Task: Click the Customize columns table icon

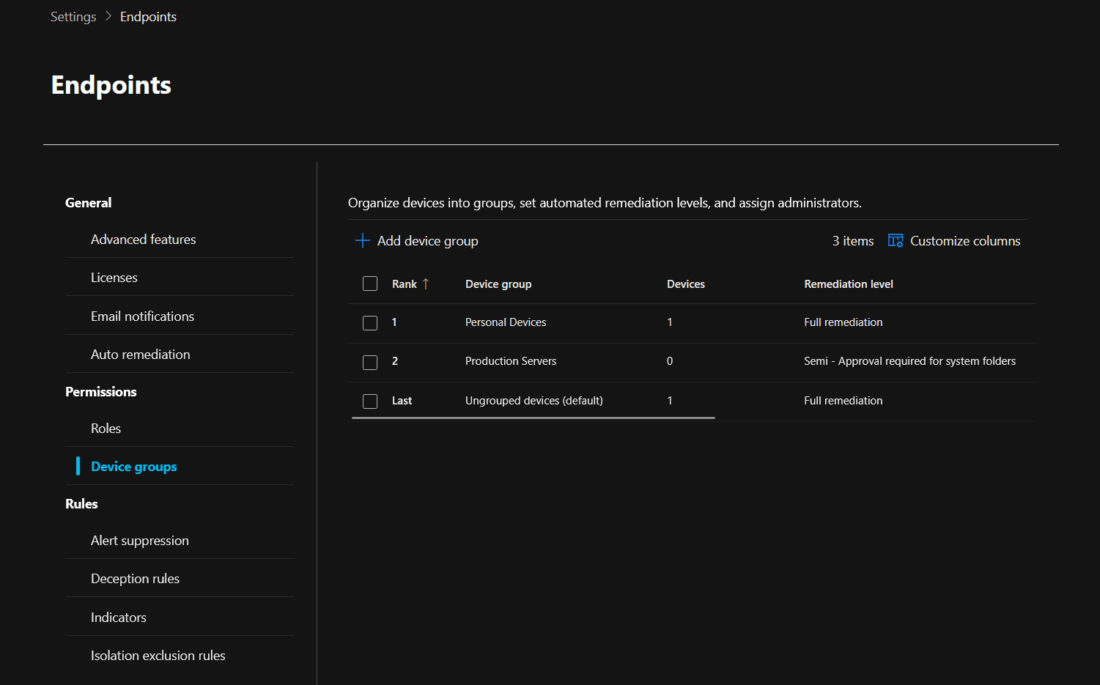Action: click(895, 241)
